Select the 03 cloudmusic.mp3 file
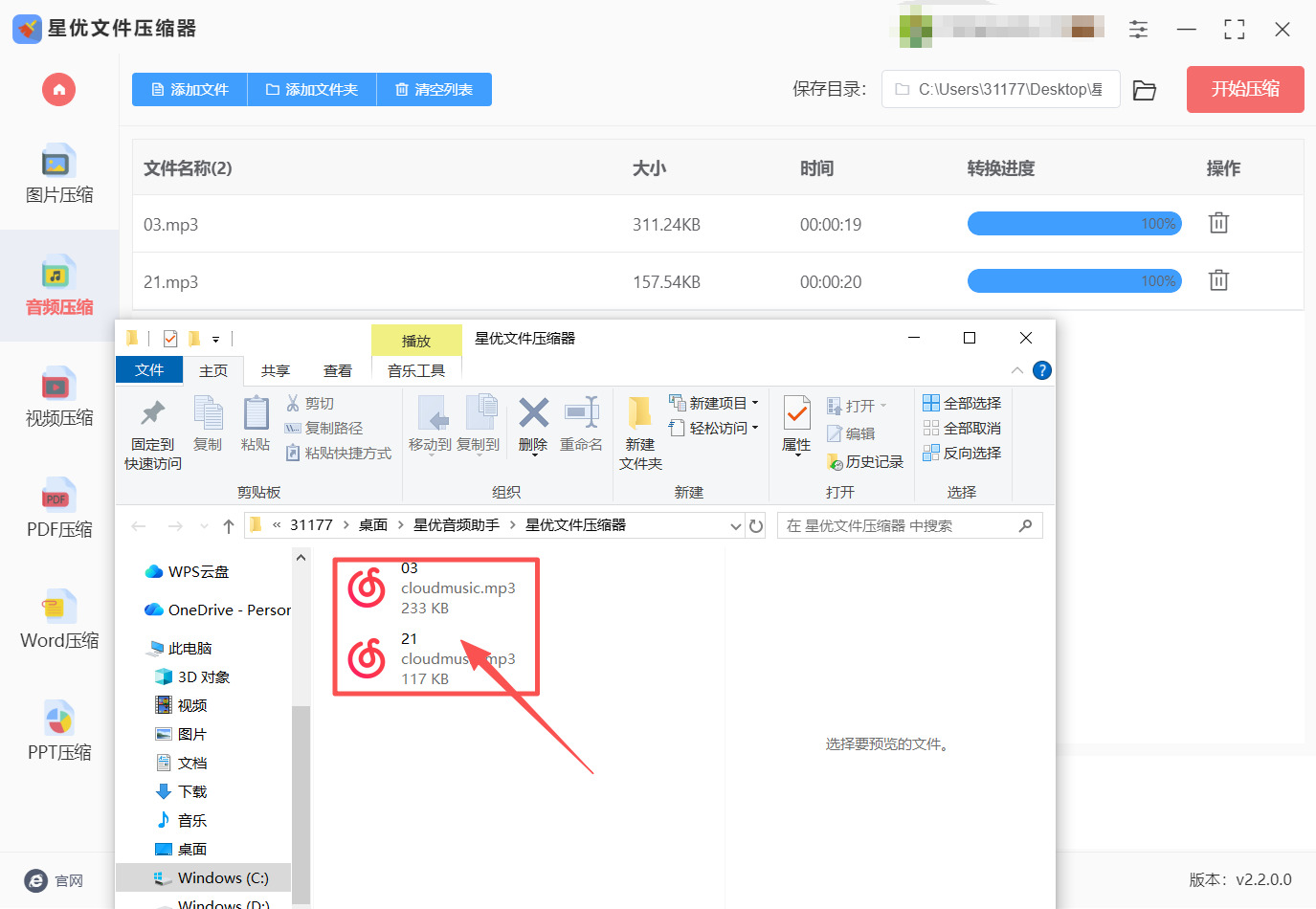Viewport: 1316px width, 909px height. point(433,588)
